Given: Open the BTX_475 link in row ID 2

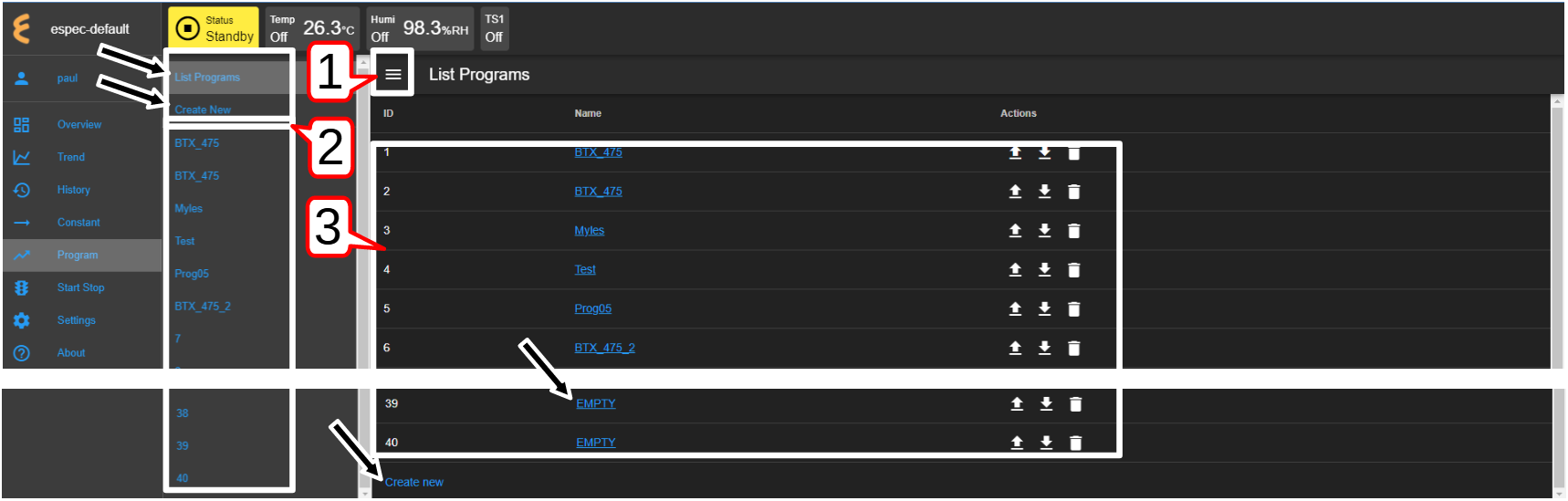Looking at the screenshot, I should (598, 192).
